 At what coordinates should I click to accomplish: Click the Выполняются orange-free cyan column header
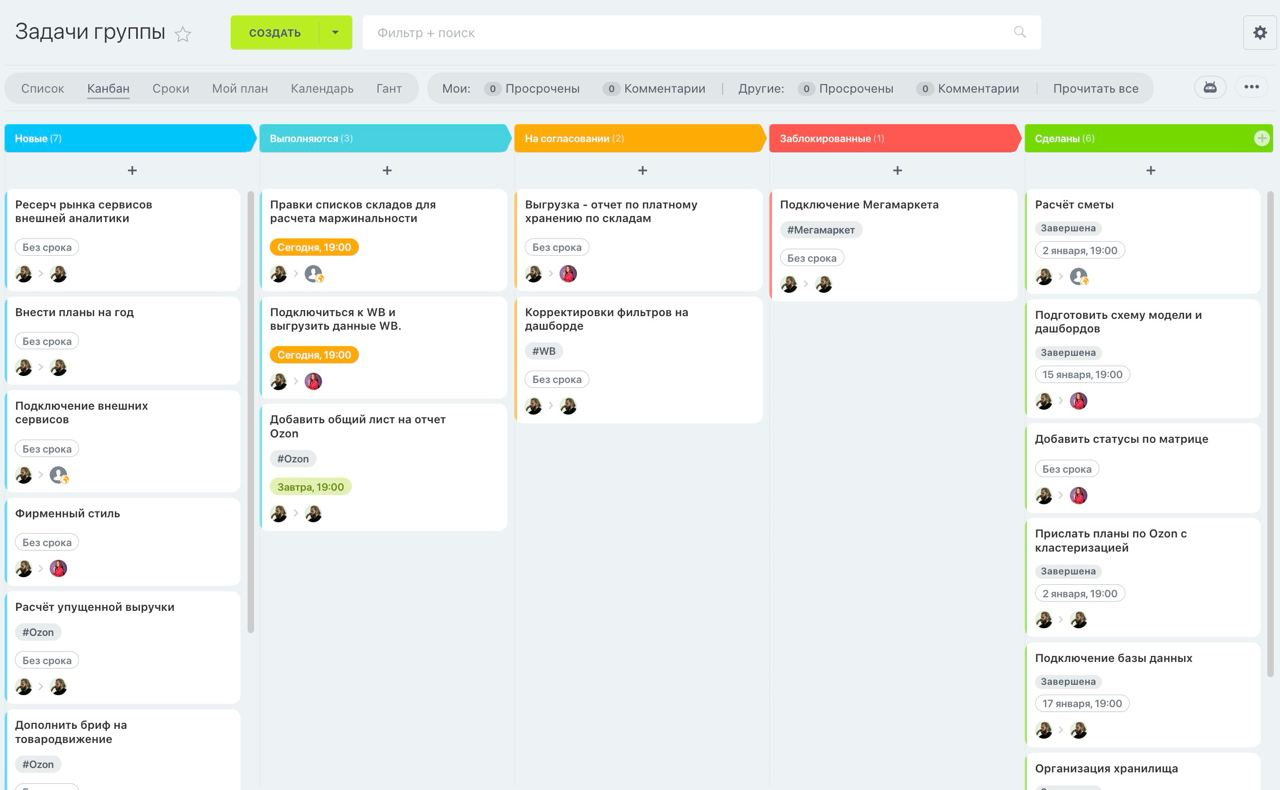pos(385,138)
